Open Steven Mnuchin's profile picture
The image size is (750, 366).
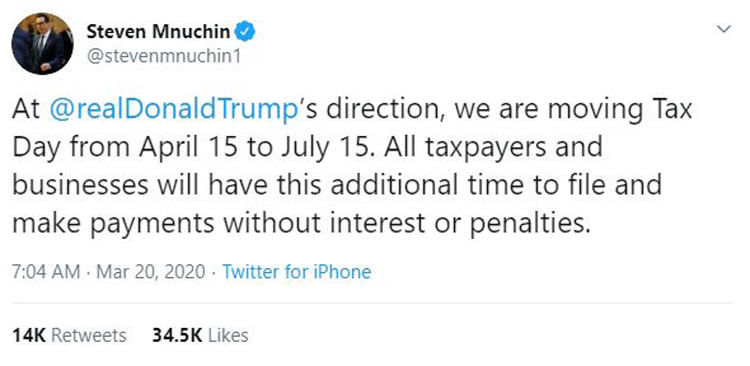(x=42, y=44)
